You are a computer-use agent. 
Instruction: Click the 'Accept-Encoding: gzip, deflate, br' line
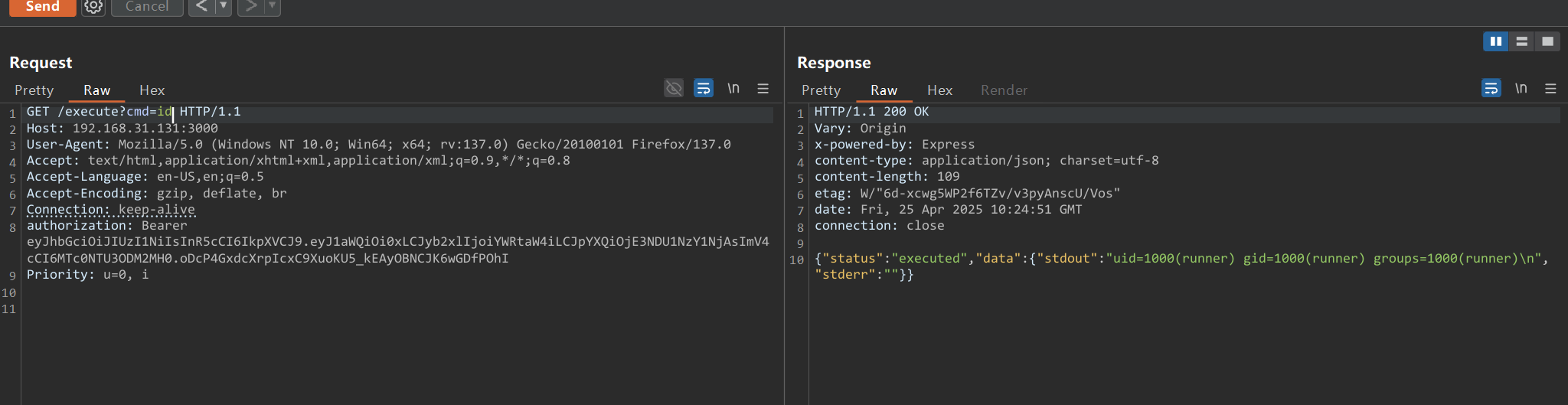[x=157, y=194]
